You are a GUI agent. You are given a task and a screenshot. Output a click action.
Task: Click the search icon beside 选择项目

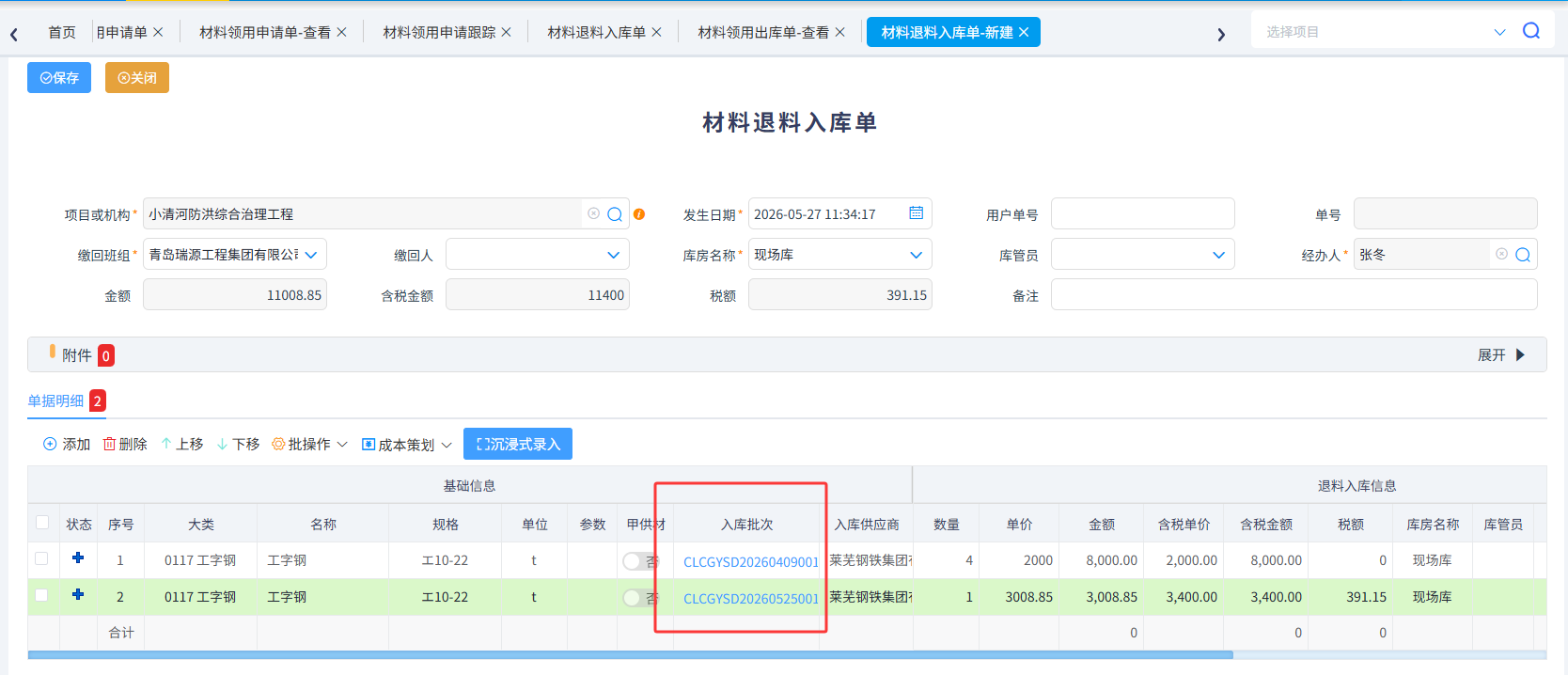[x=1531, y=31]
